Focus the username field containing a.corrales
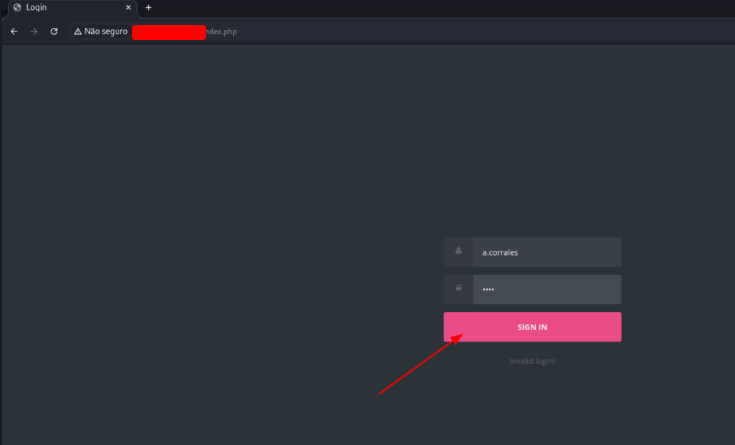This screenshot has height=445, width=735. (546, 252)
